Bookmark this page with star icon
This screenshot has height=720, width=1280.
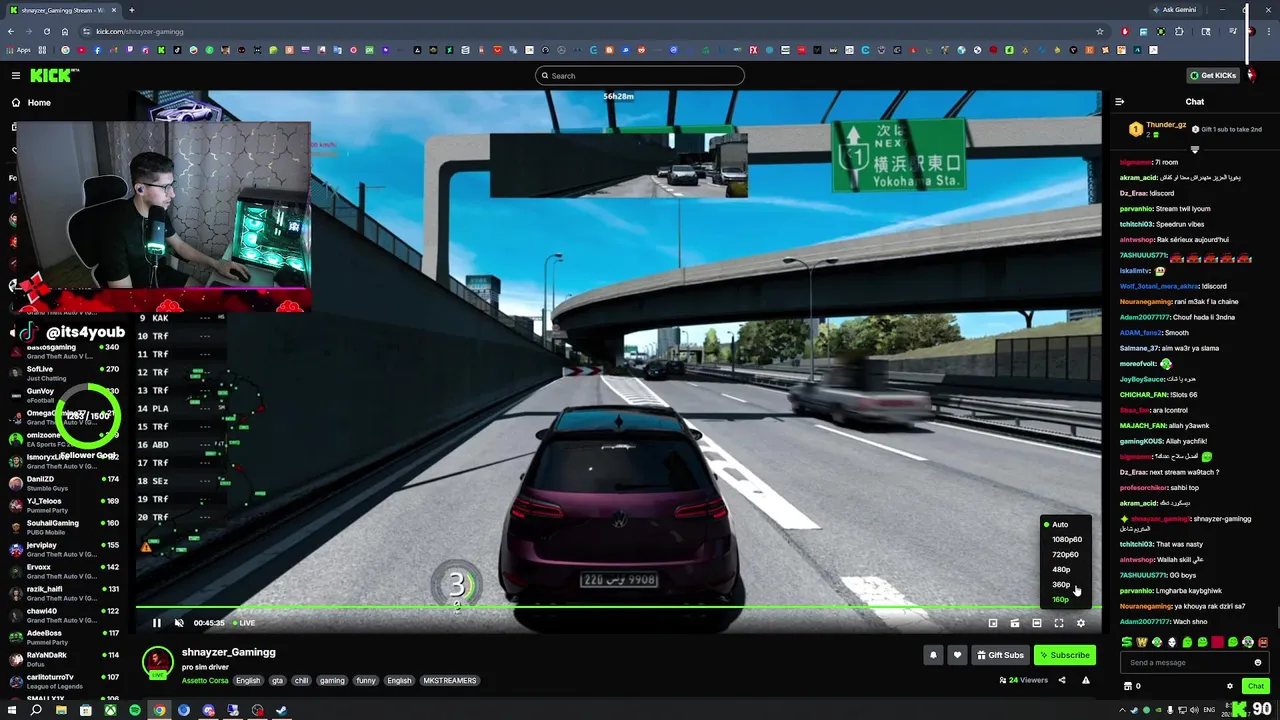(x=1100, y=31)
